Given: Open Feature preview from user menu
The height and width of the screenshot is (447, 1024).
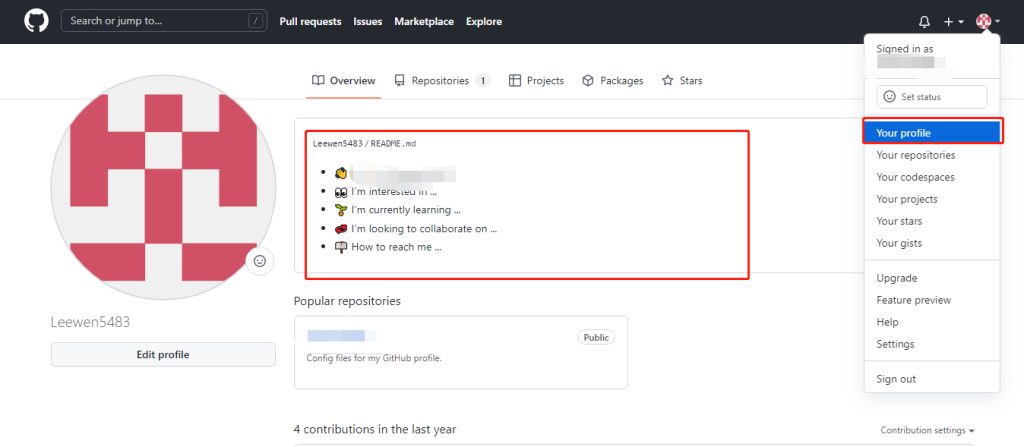Looking at the screenshot, I should point(932,300).
